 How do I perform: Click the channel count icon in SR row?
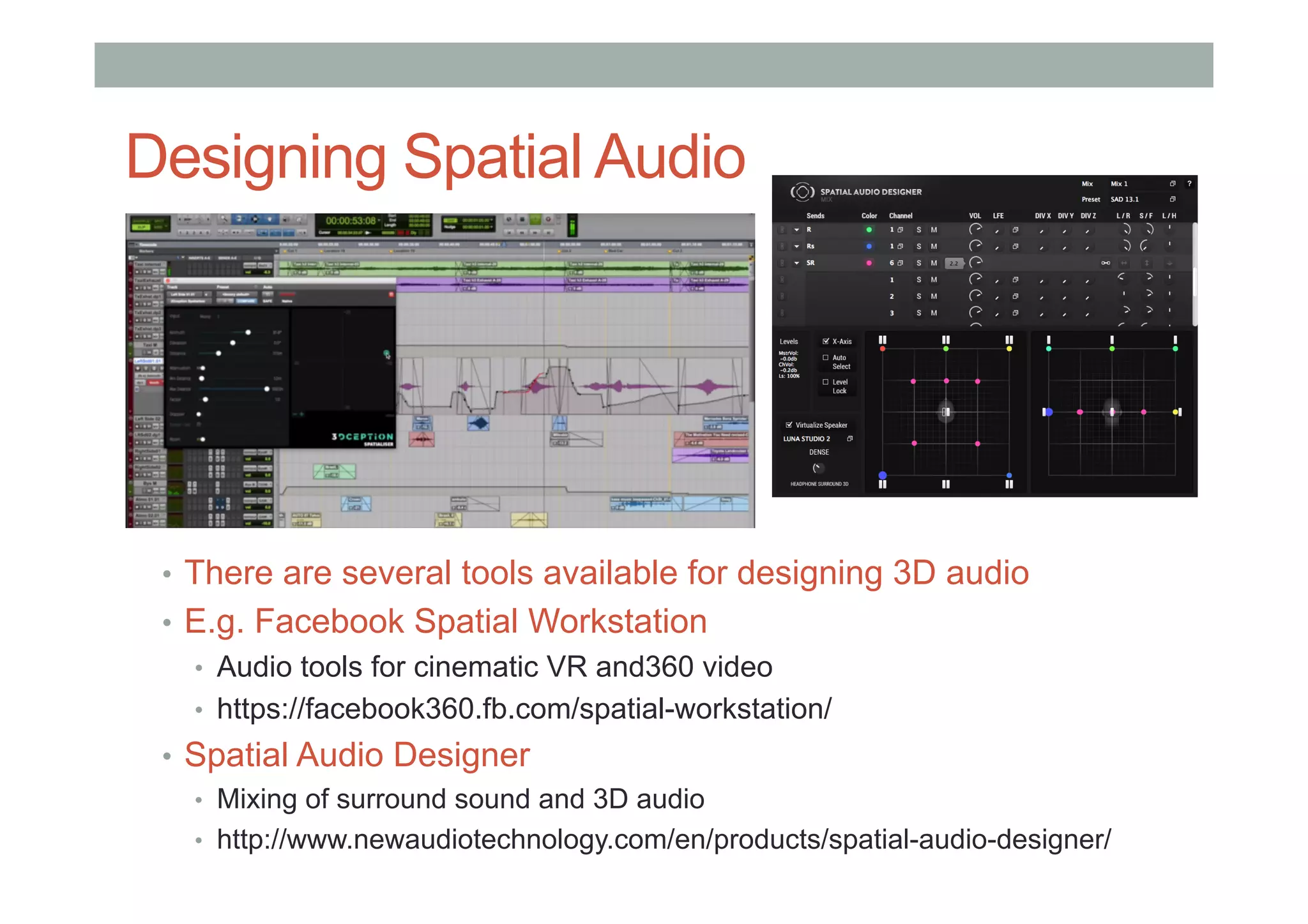pos(901,263)
